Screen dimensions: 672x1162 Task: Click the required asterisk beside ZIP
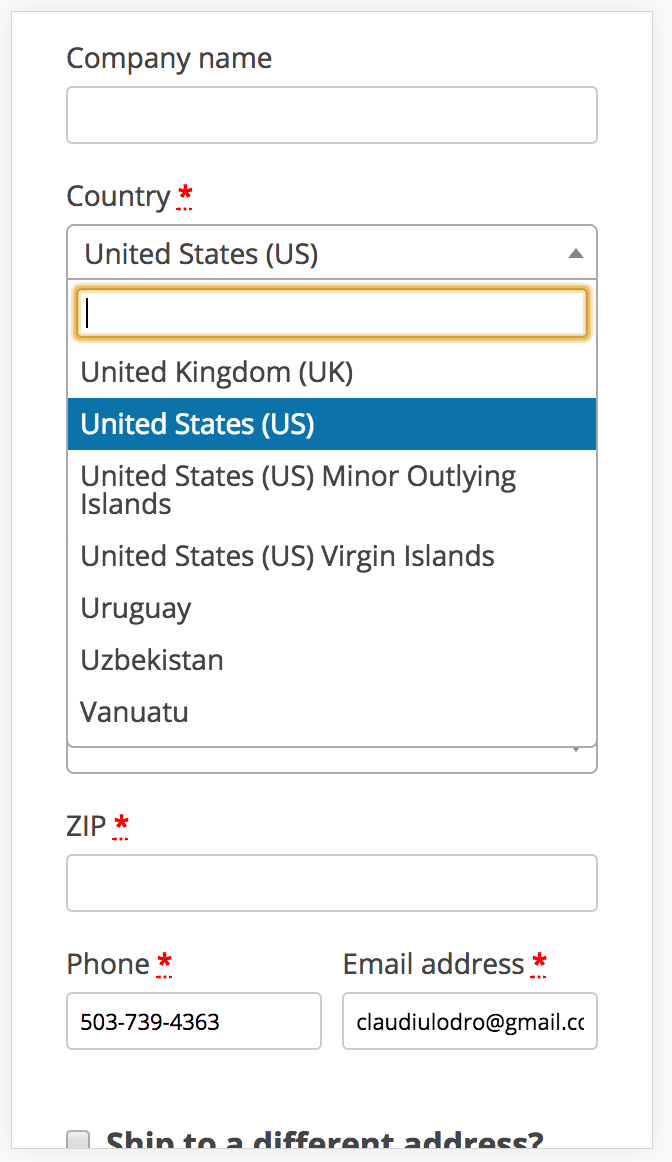coord(121,824)
